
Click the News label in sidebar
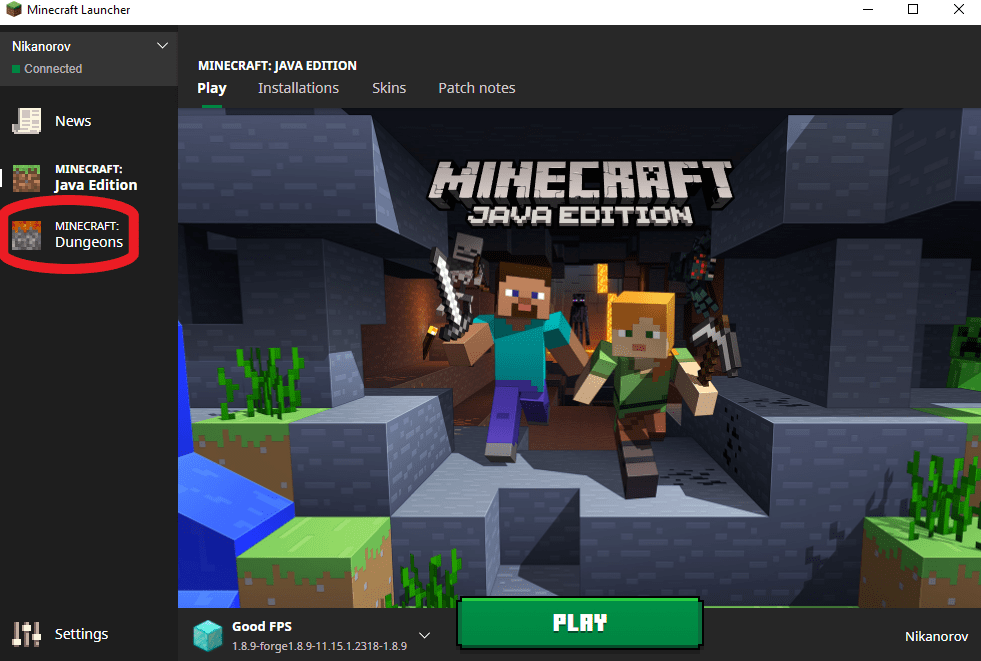(73, 121)
